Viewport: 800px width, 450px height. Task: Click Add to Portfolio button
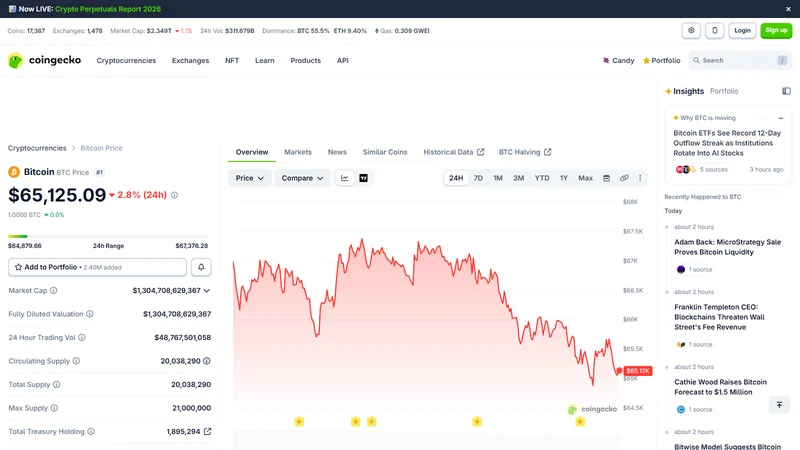97,267
